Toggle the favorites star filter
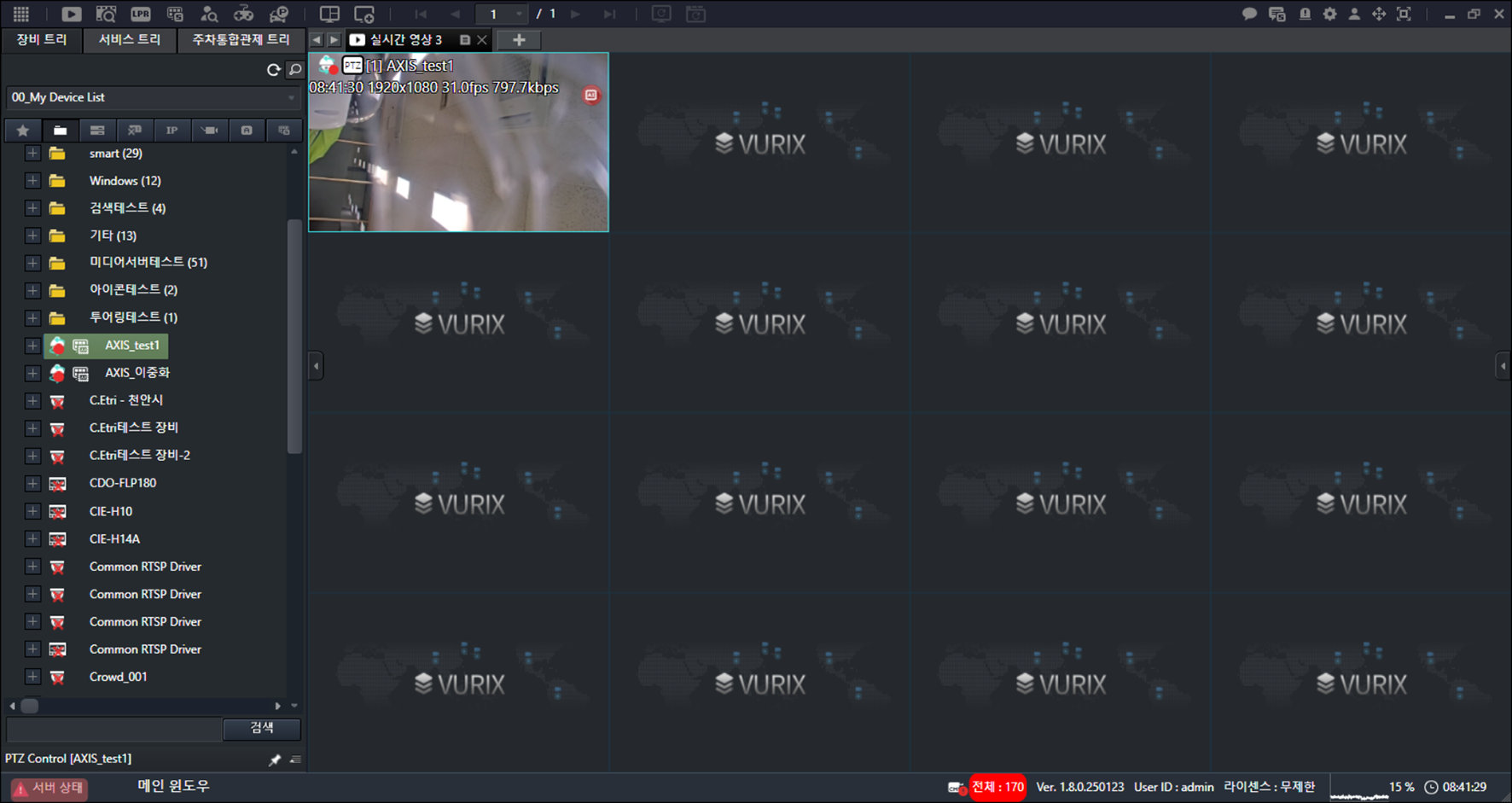Viewport: 1512px width, 803px height. pyautogui.click(x=23, y=131)
